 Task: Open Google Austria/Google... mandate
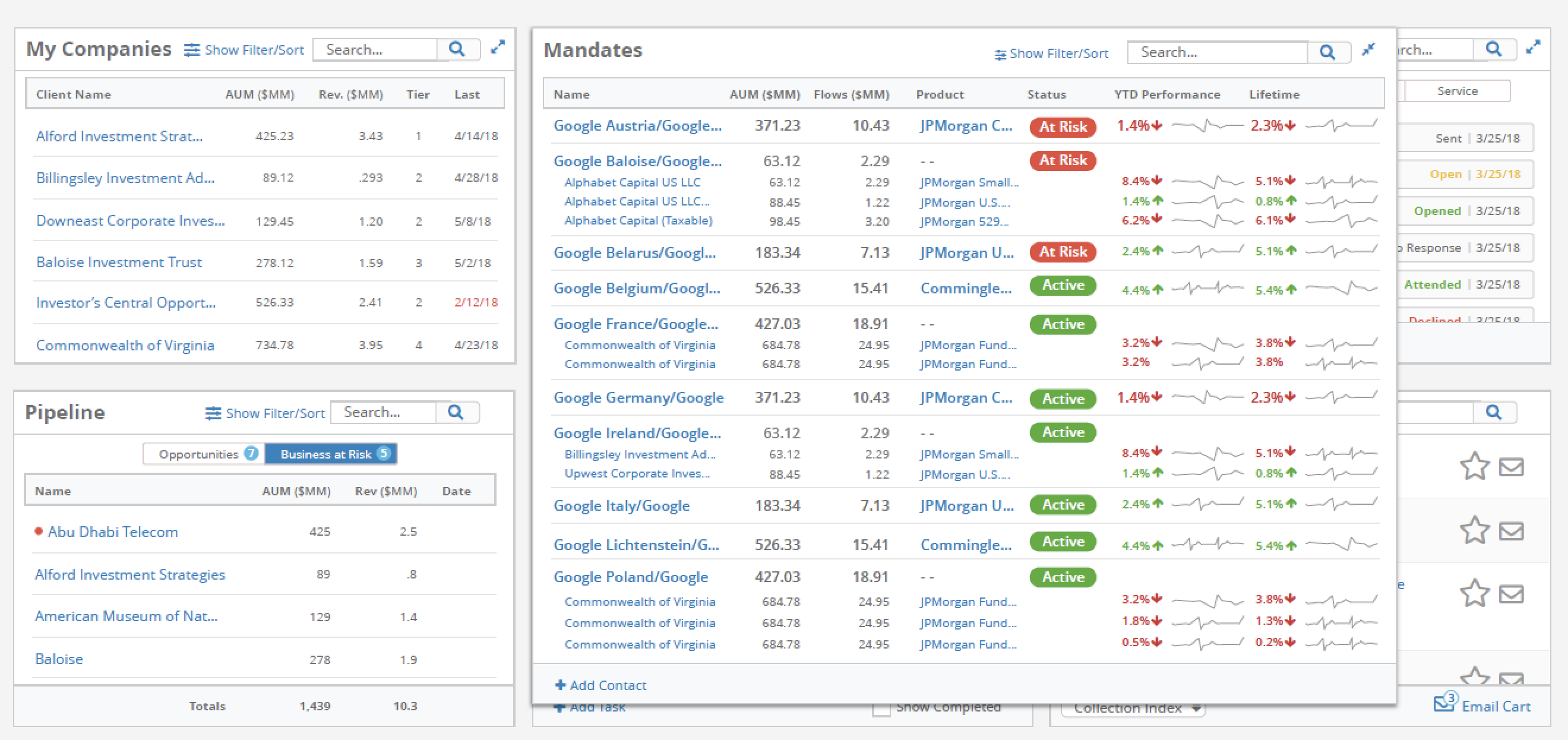[637, 126]
